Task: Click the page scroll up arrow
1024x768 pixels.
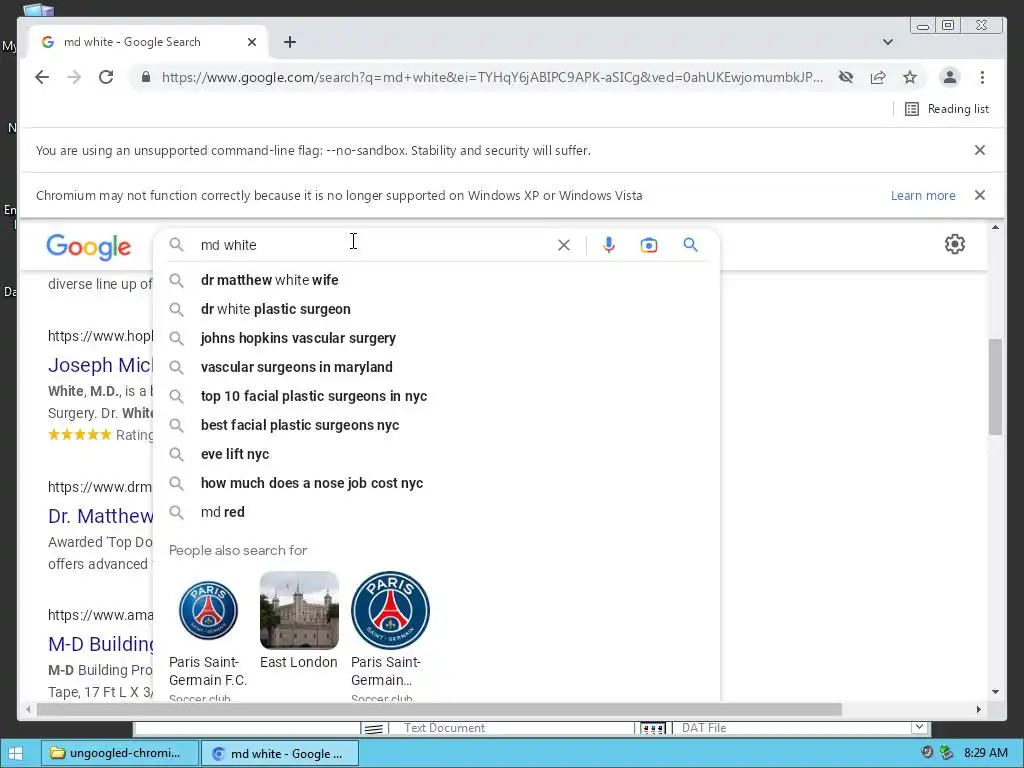Action: pyautogui.click(x=995, y=227)
